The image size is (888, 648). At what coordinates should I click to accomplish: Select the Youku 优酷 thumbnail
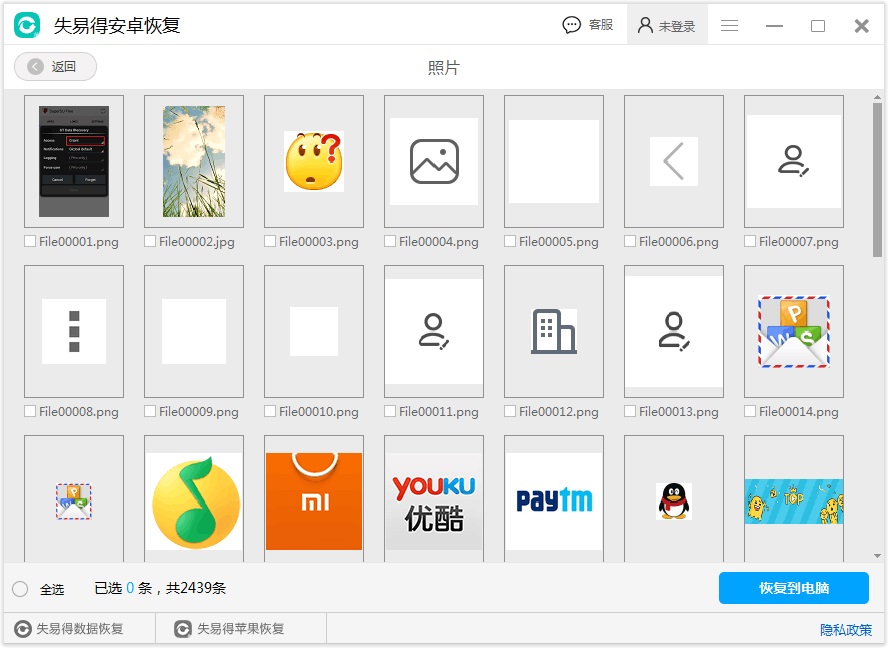[x=434, y=499]
